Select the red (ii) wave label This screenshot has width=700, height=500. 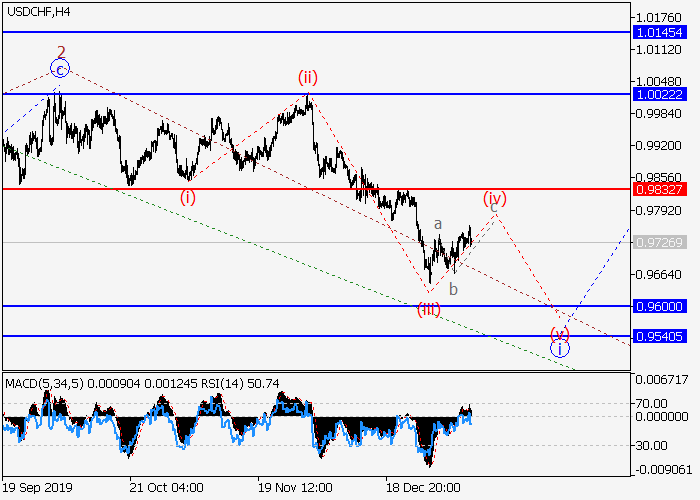point(307,77)
